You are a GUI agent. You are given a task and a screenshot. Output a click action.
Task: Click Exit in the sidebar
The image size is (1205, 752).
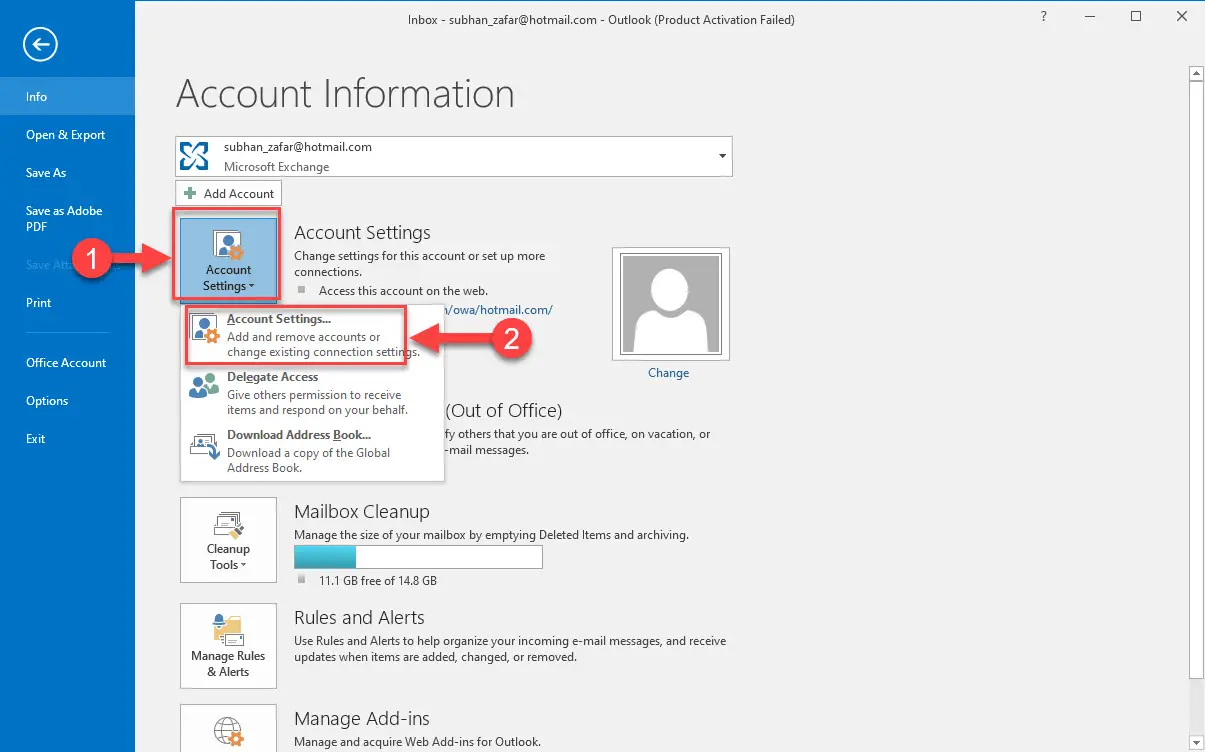tap(67, 439)
